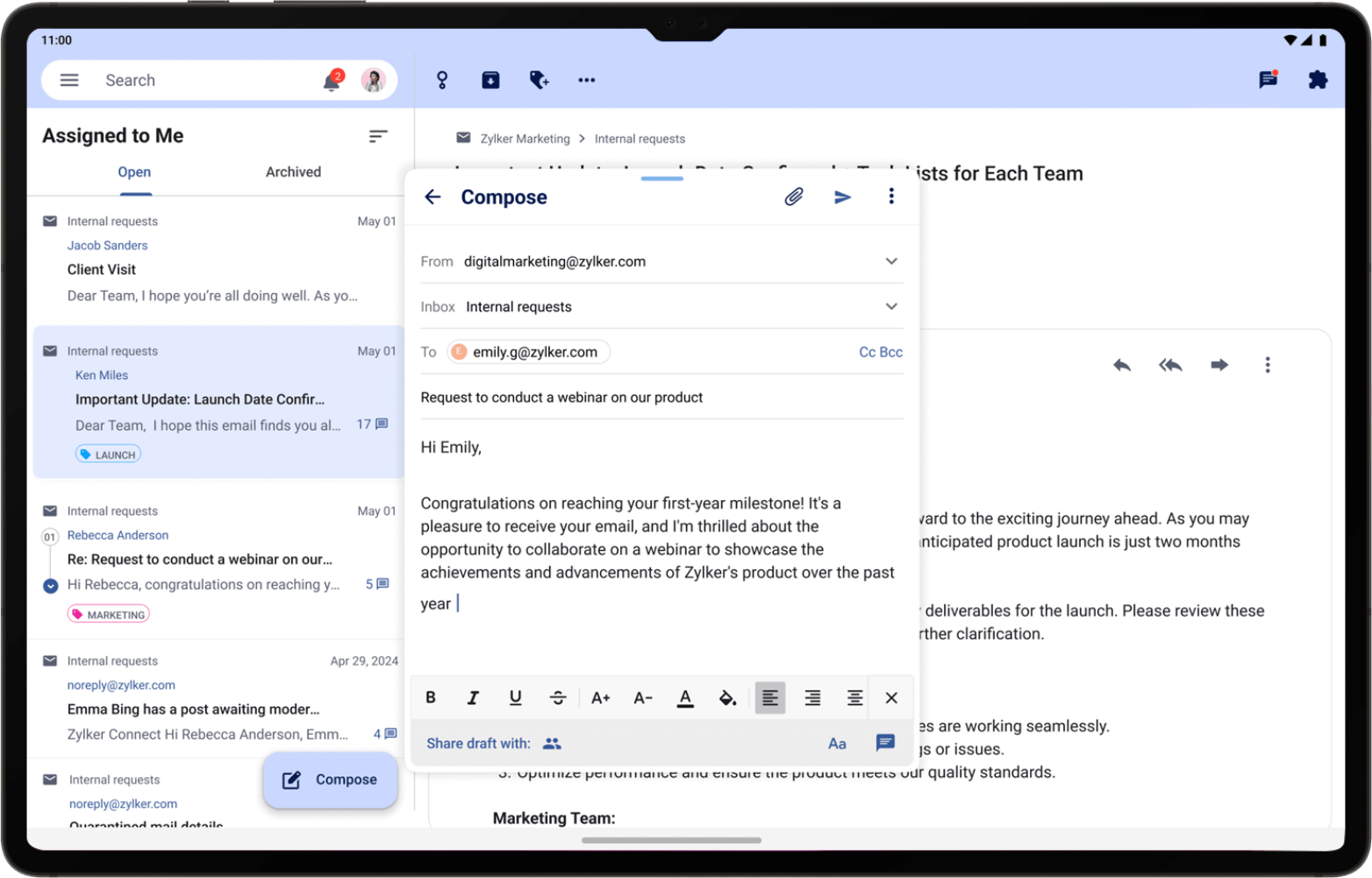Open the comment icon in compose footer
Viewport: 1372px width, 878px height.
(886, 743)
